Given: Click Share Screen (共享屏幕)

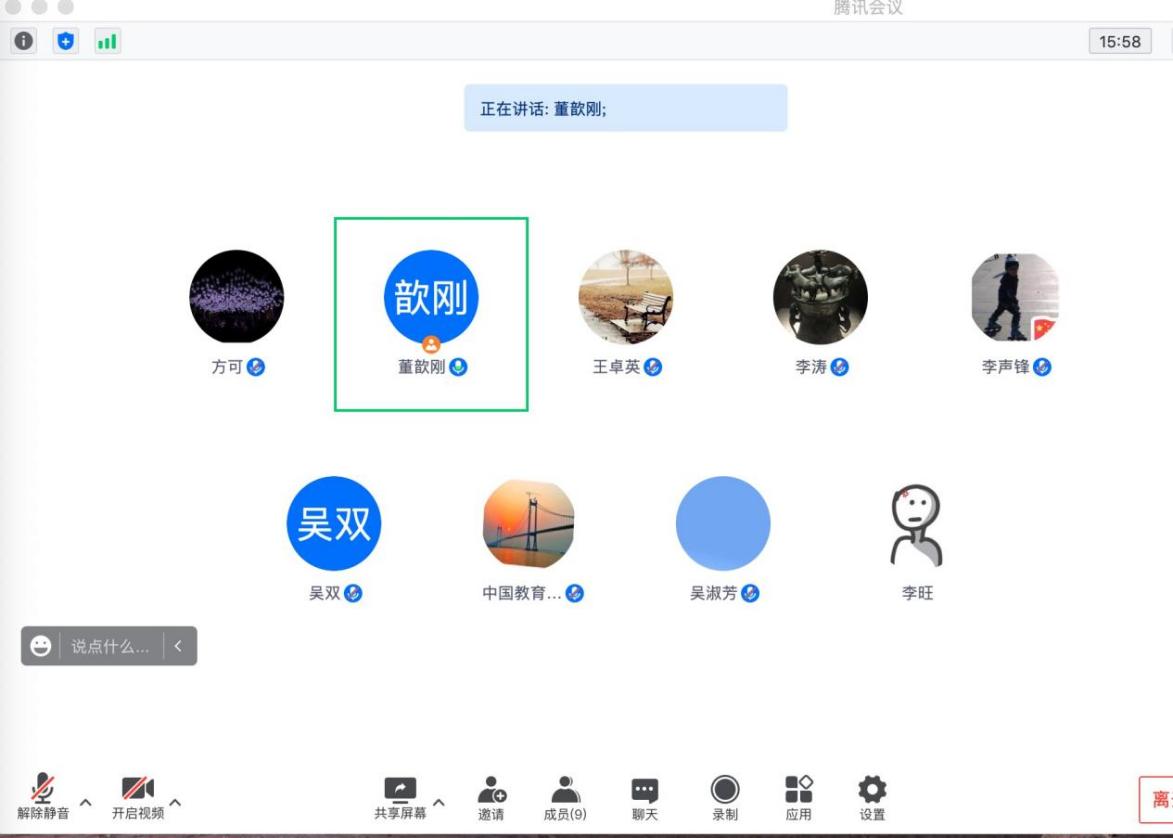Looking at the screenshot, I should 400,797.
